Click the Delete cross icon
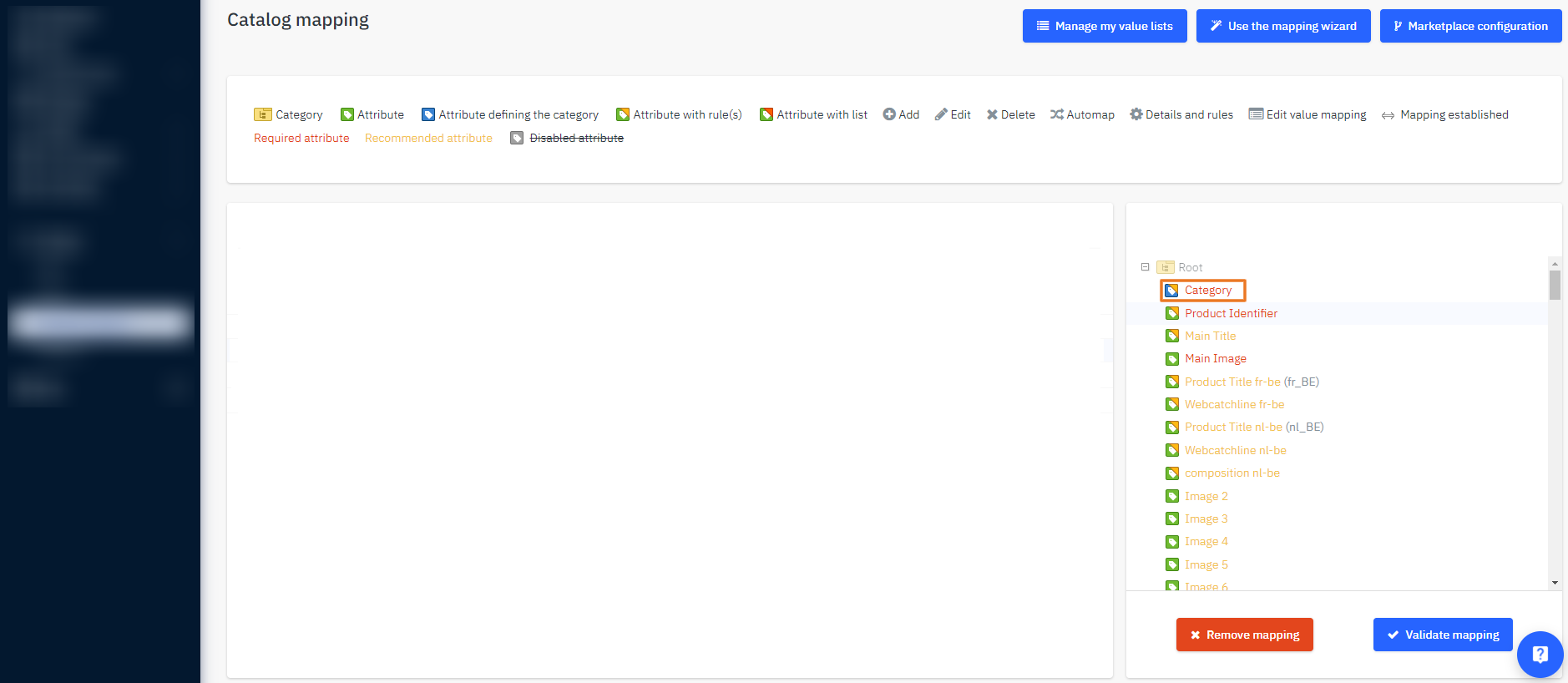The image size is (1568, 683). click(x=992, y=114)
